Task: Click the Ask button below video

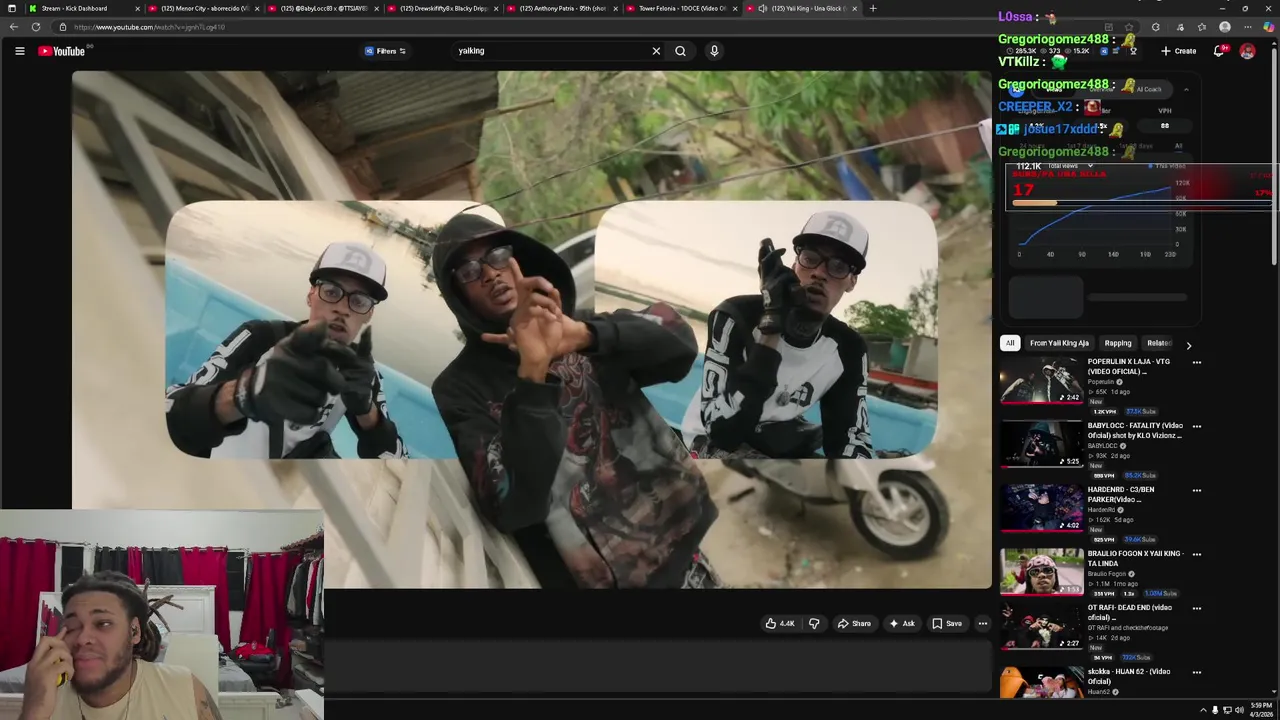Action: (x=901, y=624)
